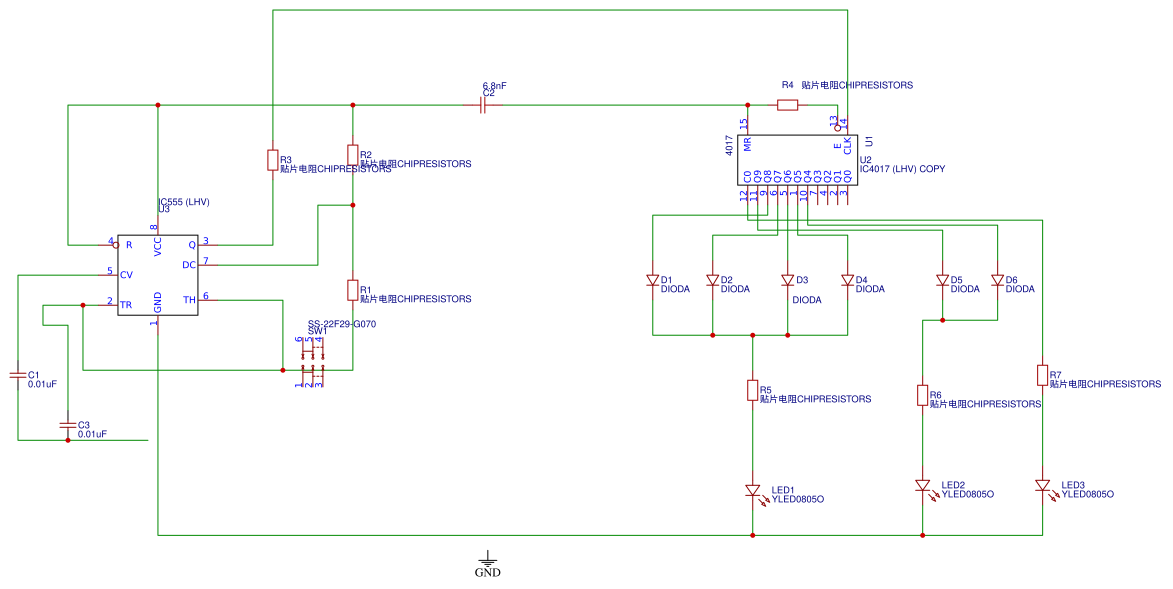
Task: Select the "SS-22F29-G070" switch part label
Action: click(x=342, y=324)
